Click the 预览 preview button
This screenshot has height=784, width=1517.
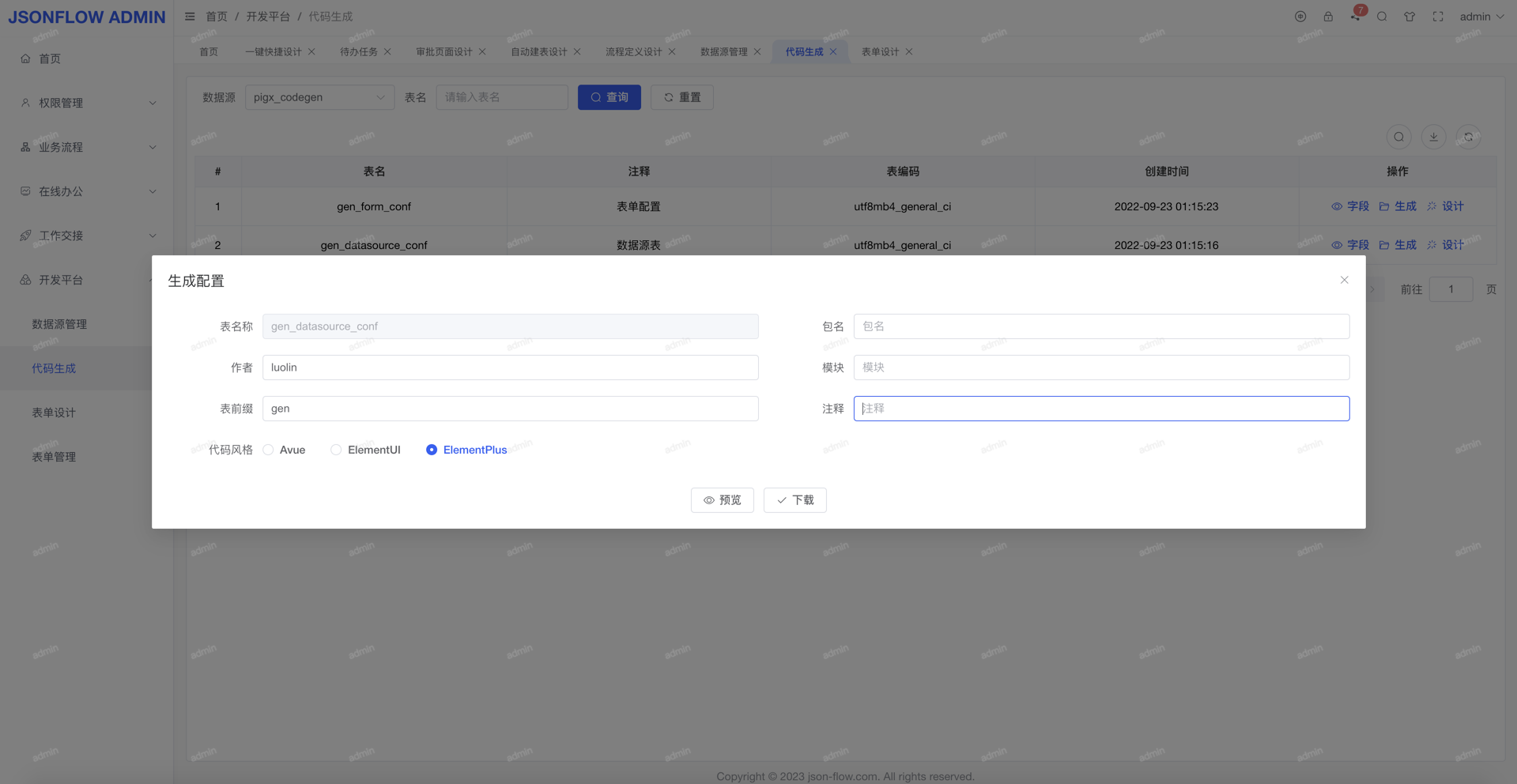click(722, 500)
